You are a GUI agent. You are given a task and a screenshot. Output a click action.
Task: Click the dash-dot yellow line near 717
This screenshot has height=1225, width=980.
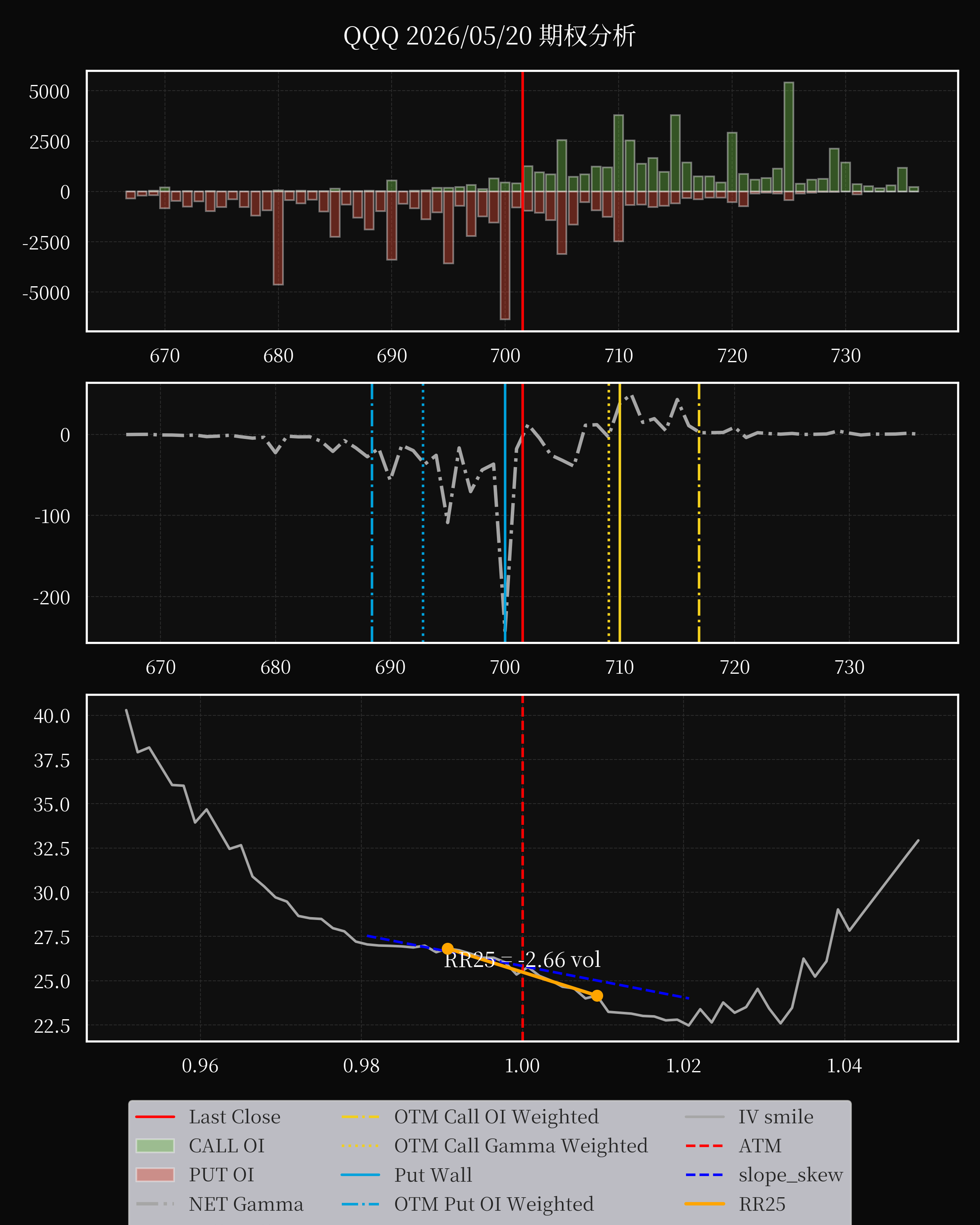pos(699,513)
